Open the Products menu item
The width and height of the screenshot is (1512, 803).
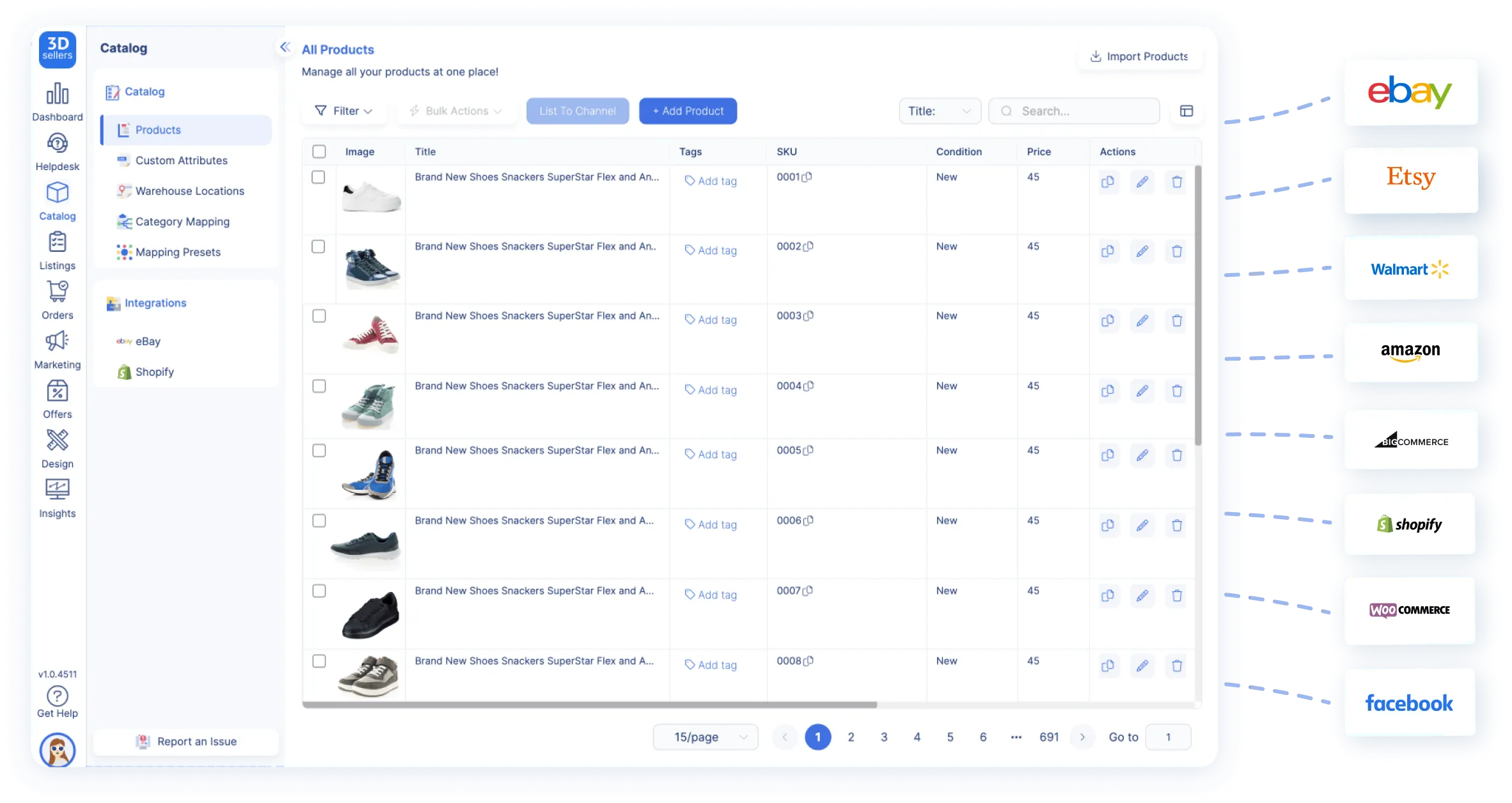[186, 130]
